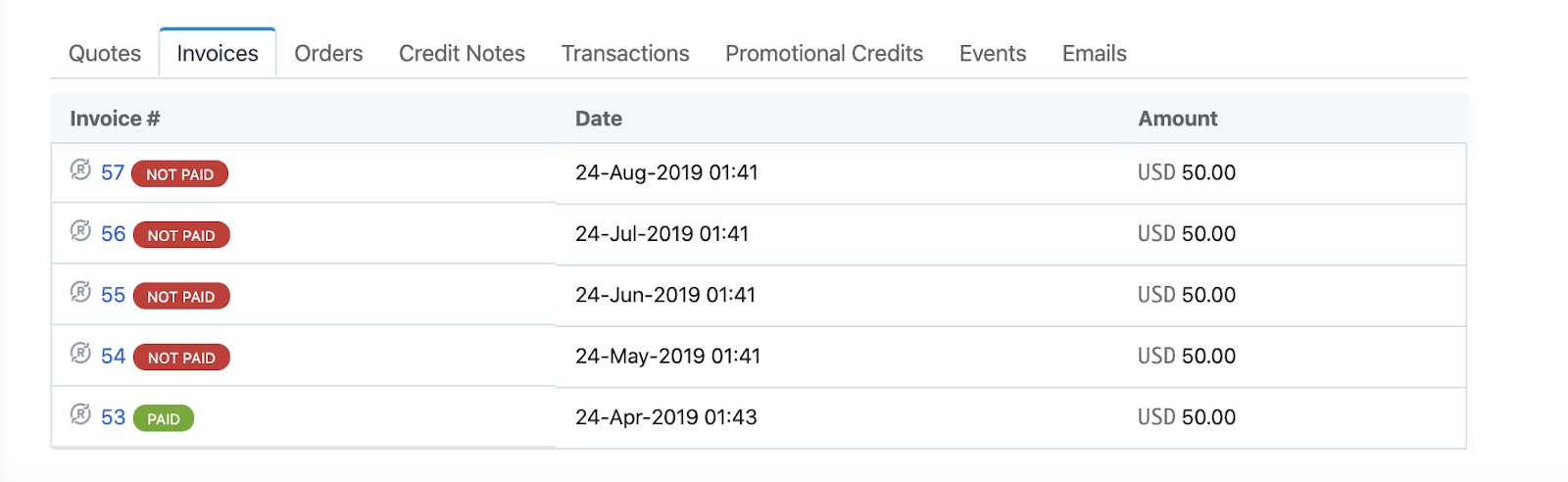1568x482 pixels.
Task: Switch to the Quotes tab
Action: click(x=105, y=54)
